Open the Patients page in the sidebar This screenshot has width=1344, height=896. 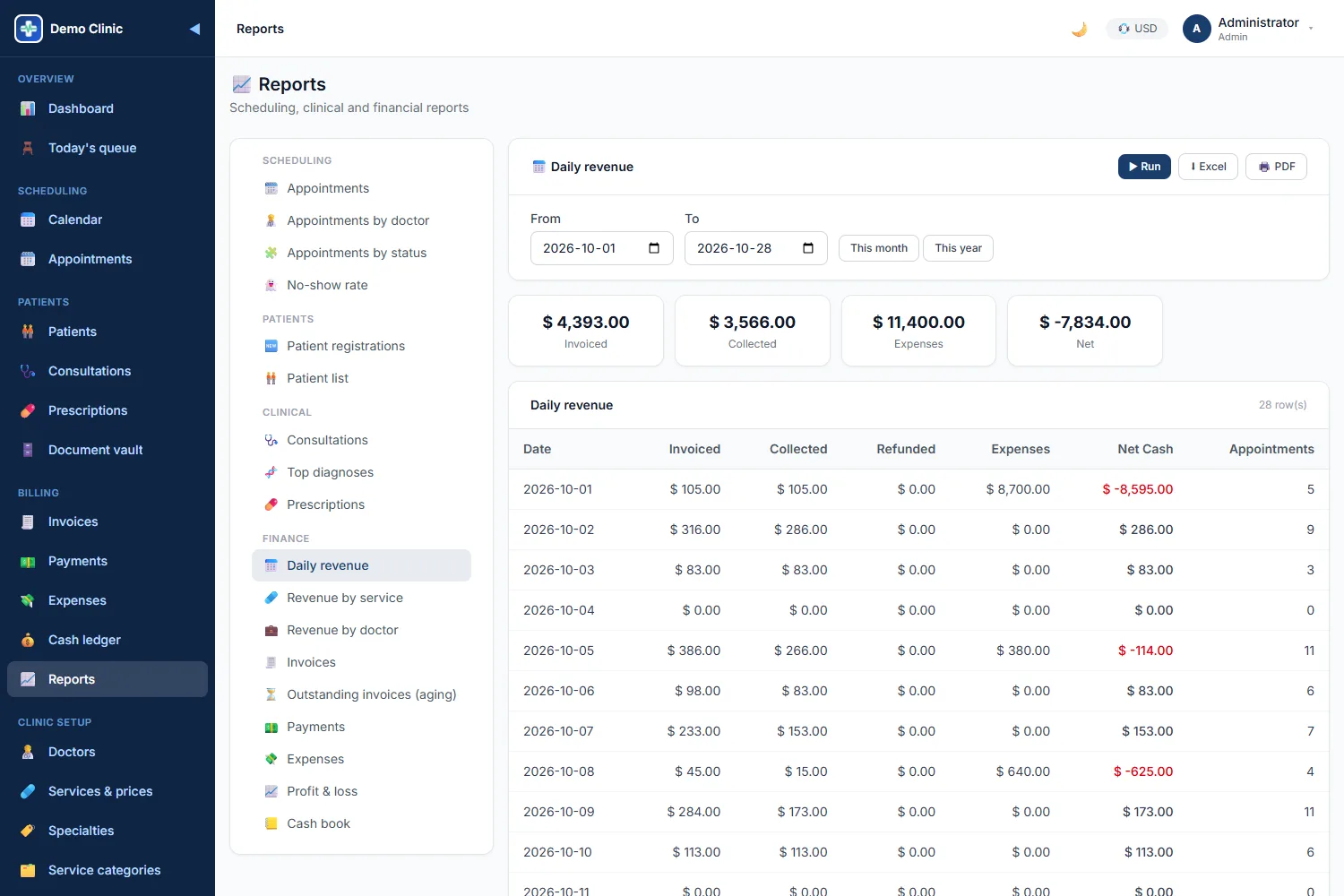click(108, 332)
